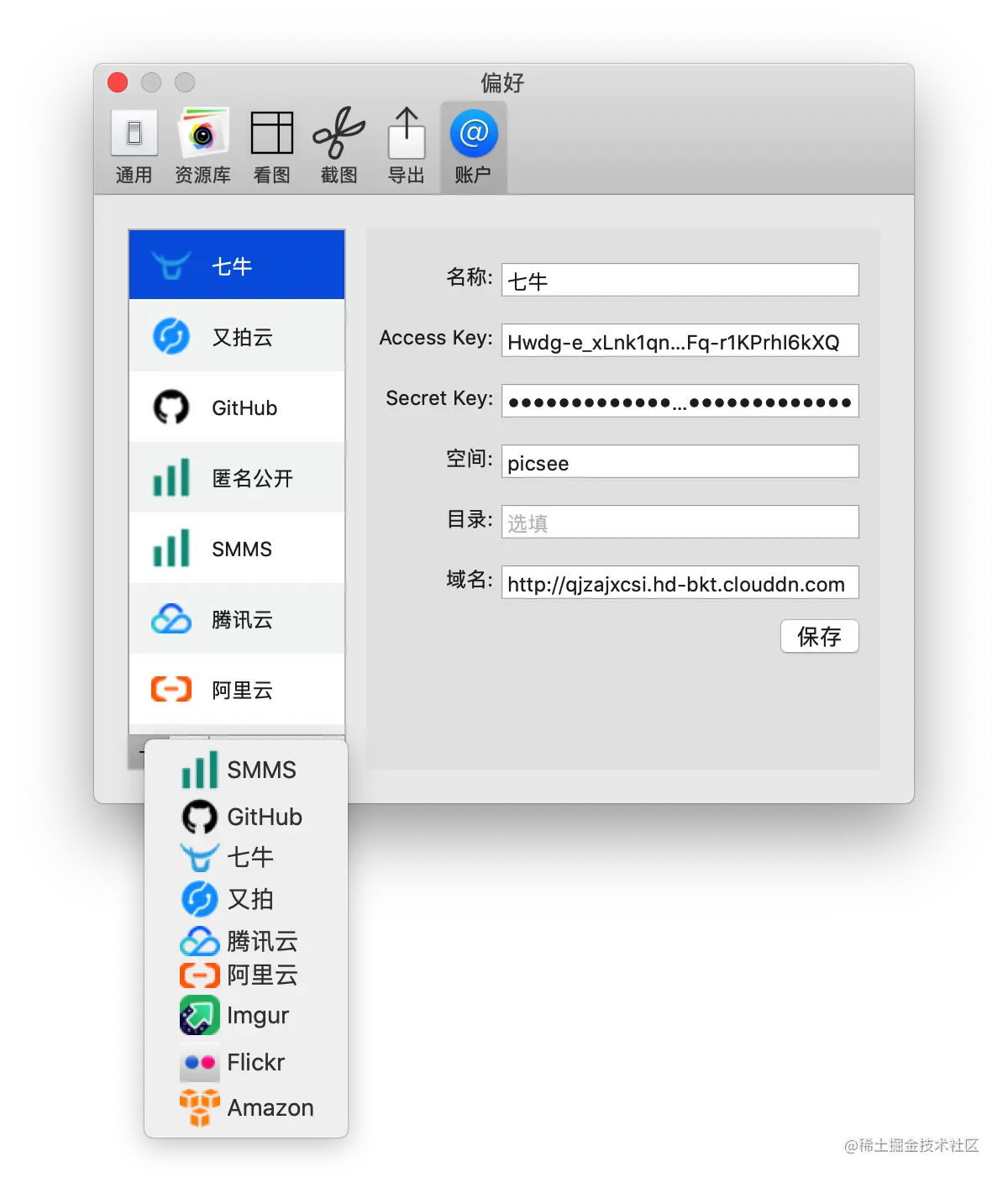Choose 腾讯云 from the add-account popup menu
Viewport: 1008px width, 1183px height.
[x=246, y=941]
